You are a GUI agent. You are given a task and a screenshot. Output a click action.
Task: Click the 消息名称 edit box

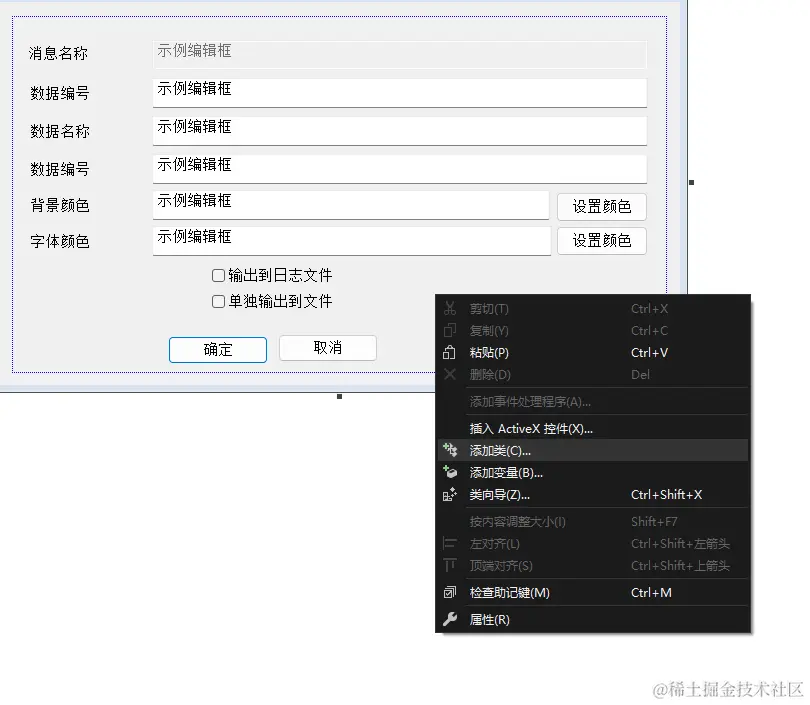[400, 54]
